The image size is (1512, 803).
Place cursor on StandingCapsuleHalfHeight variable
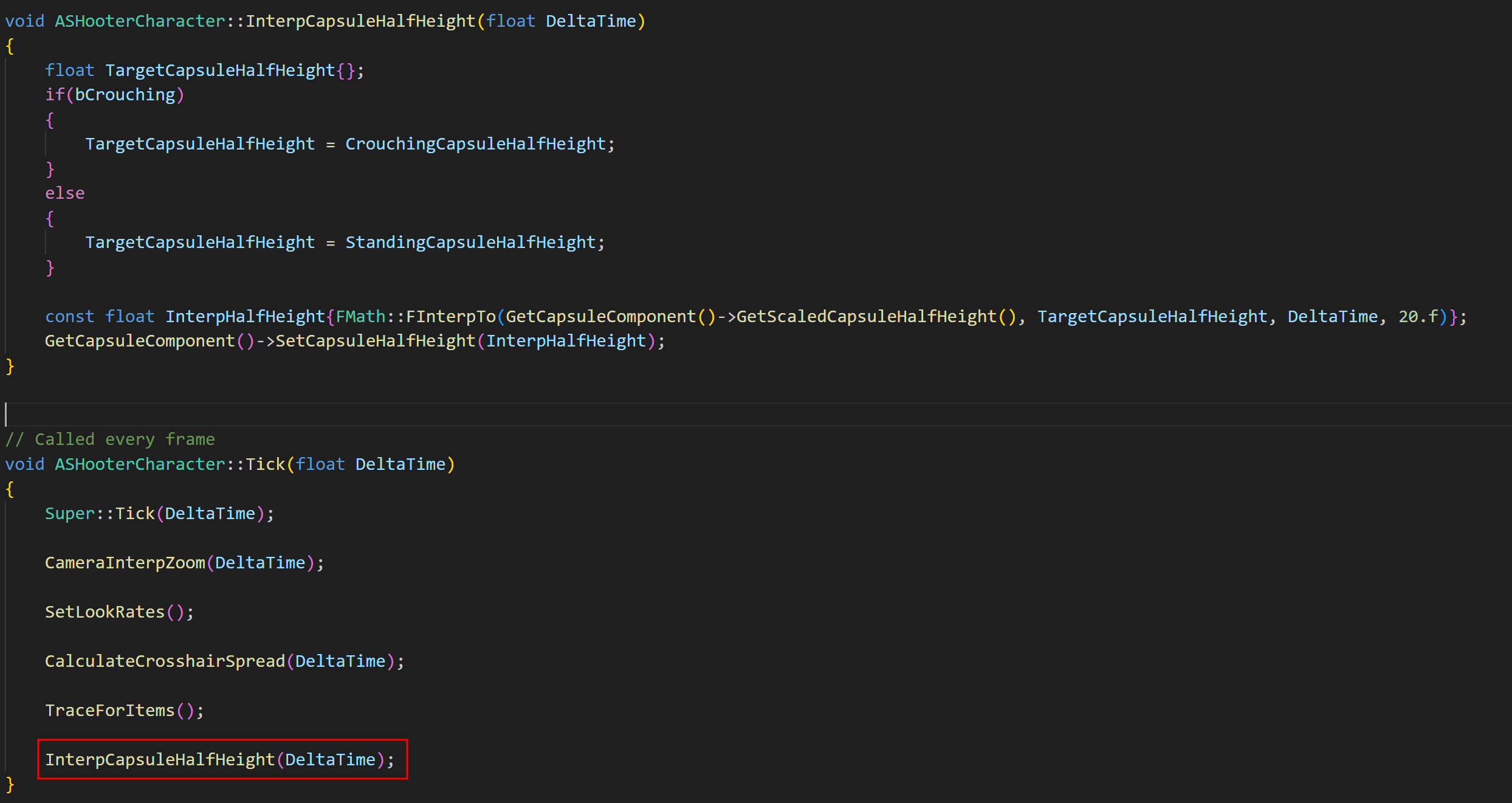pos(470,243)
